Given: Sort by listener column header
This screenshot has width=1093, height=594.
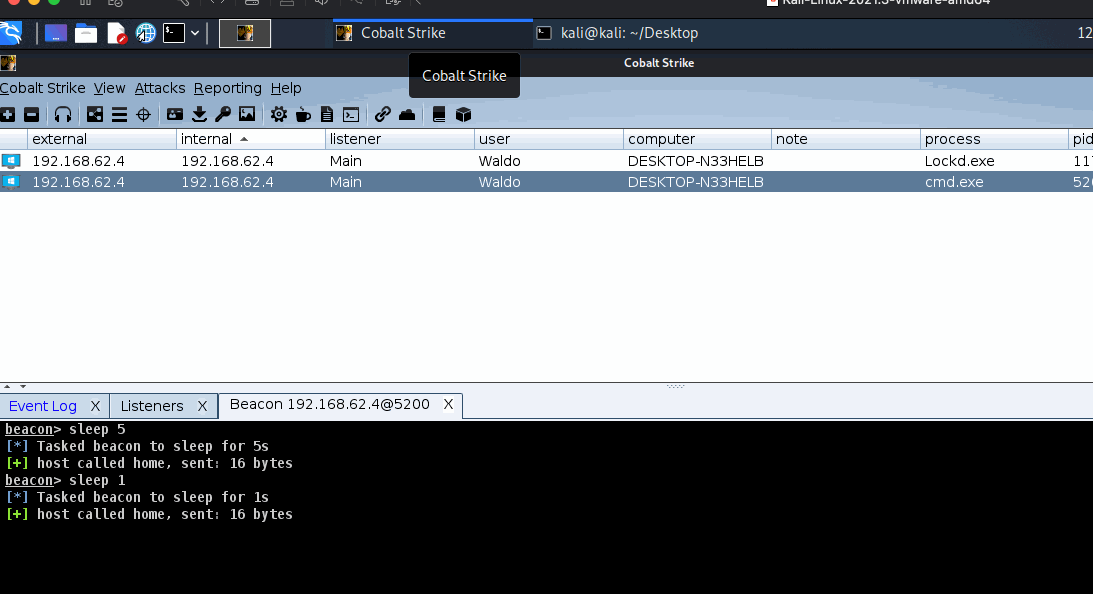Looking at the screenshot, I should [399, 139].
